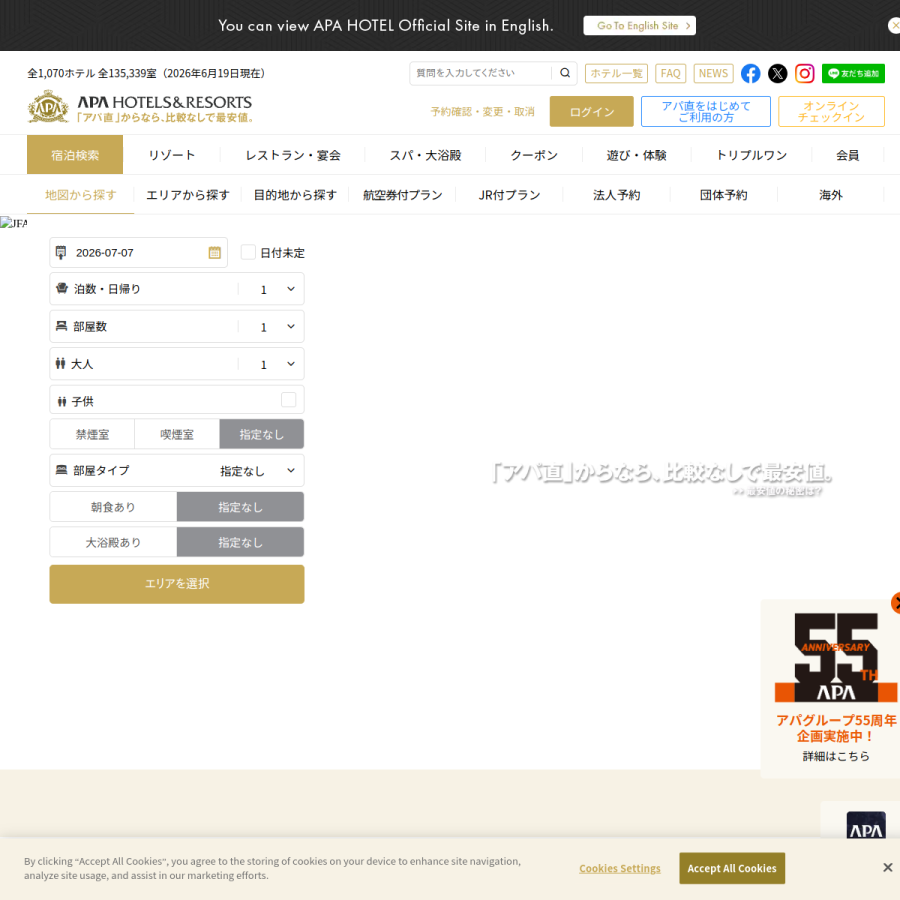Screen dimensions: 900x900
Task: Open the スパ・大浴殿 menu
Action: [x=425, y=155]
